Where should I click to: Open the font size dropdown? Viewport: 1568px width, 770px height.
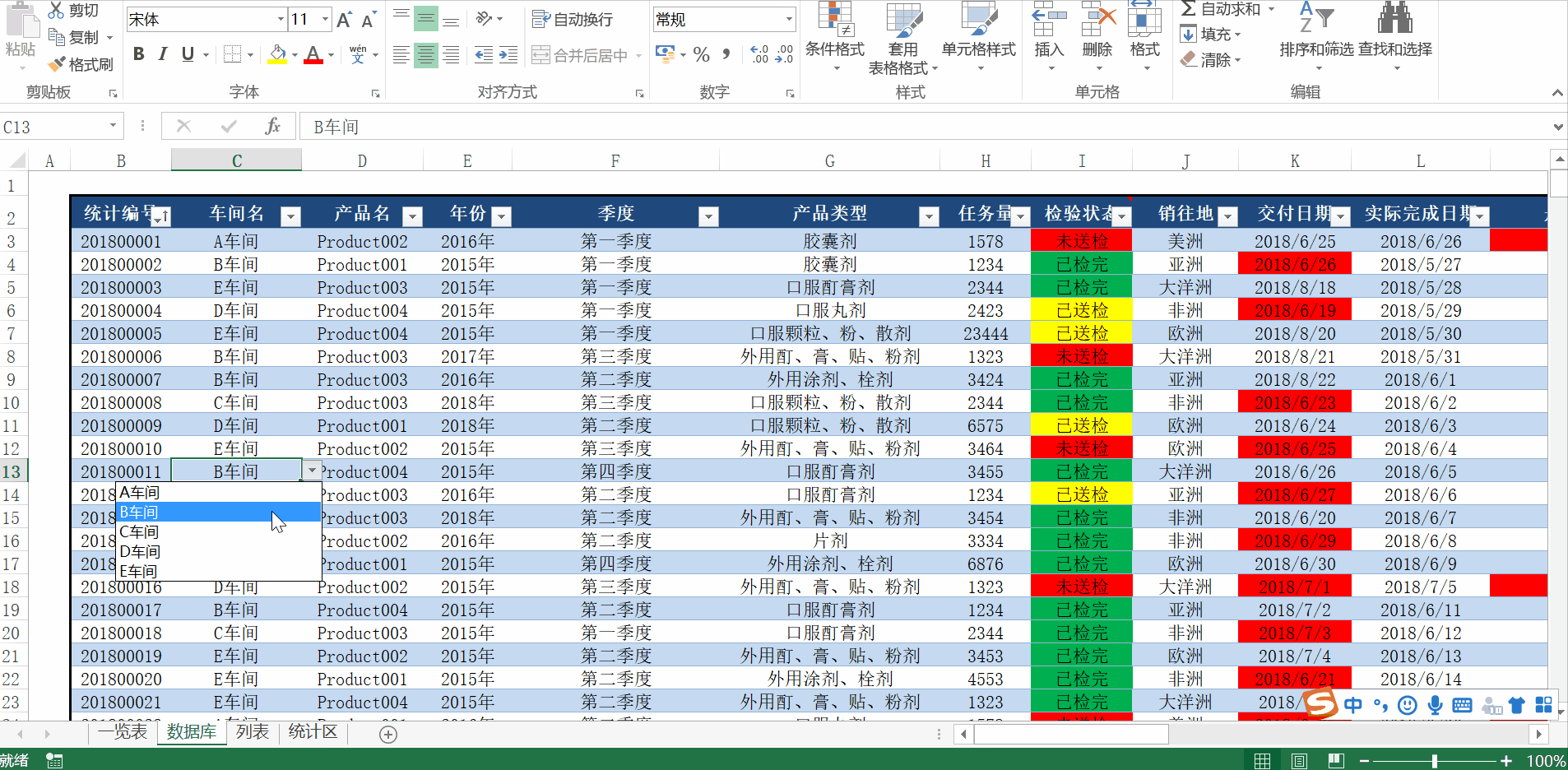[326, 18]
